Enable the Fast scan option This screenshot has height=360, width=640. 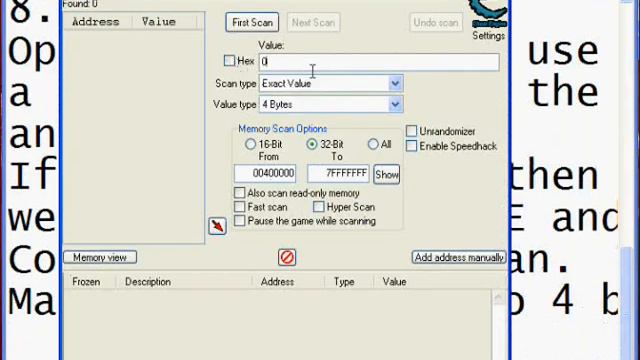click(240, 207)
